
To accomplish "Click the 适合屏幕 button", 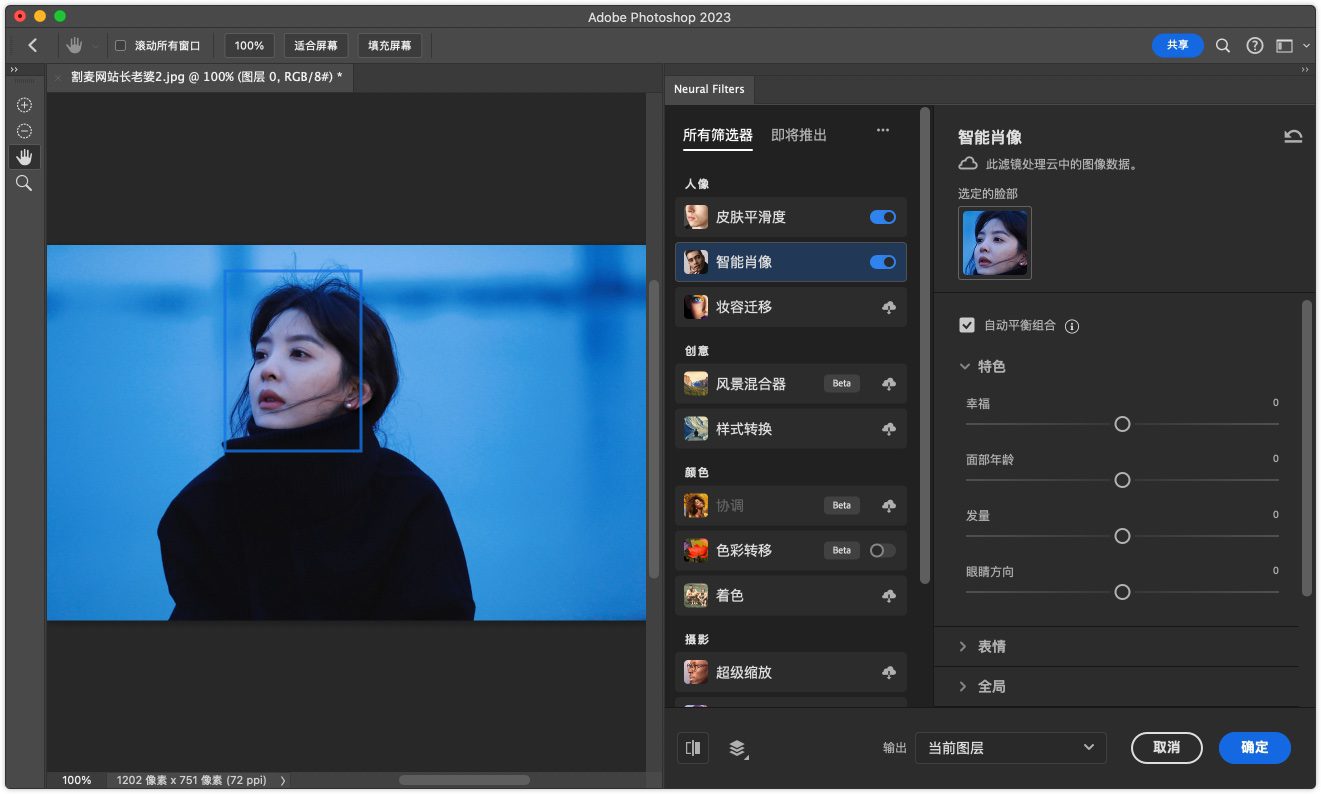I will click(316, 45).
